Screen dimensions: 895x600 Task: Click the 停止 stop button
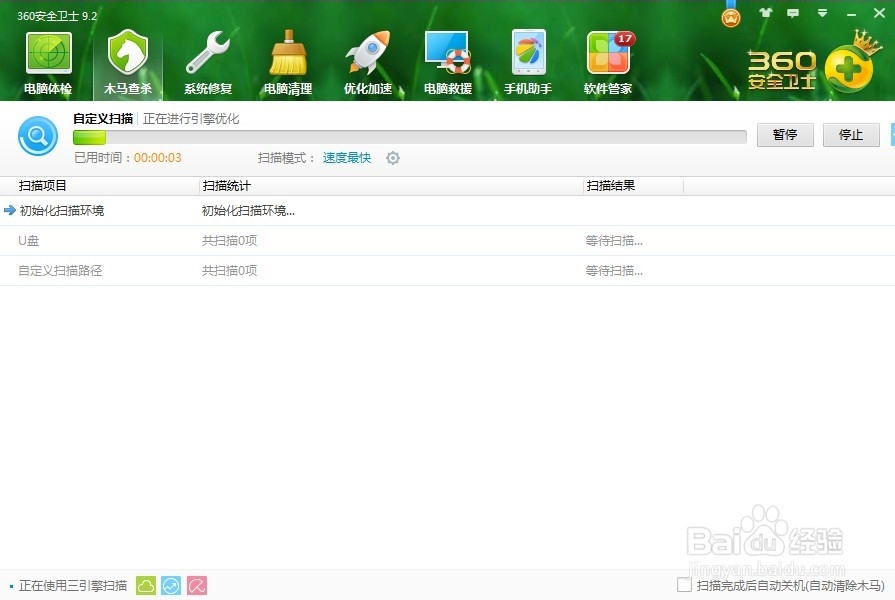coord(850,135)
